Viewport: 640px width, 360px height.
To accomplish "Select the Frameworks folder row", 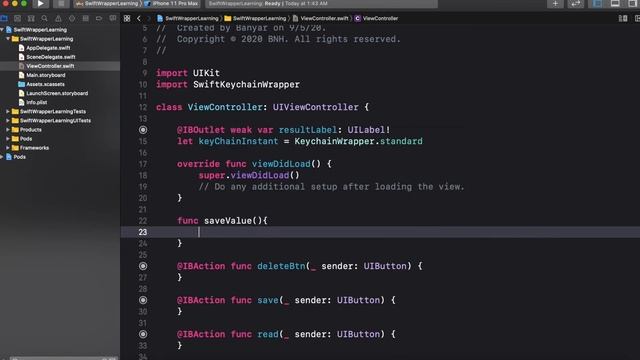I will tap(60, 148).
